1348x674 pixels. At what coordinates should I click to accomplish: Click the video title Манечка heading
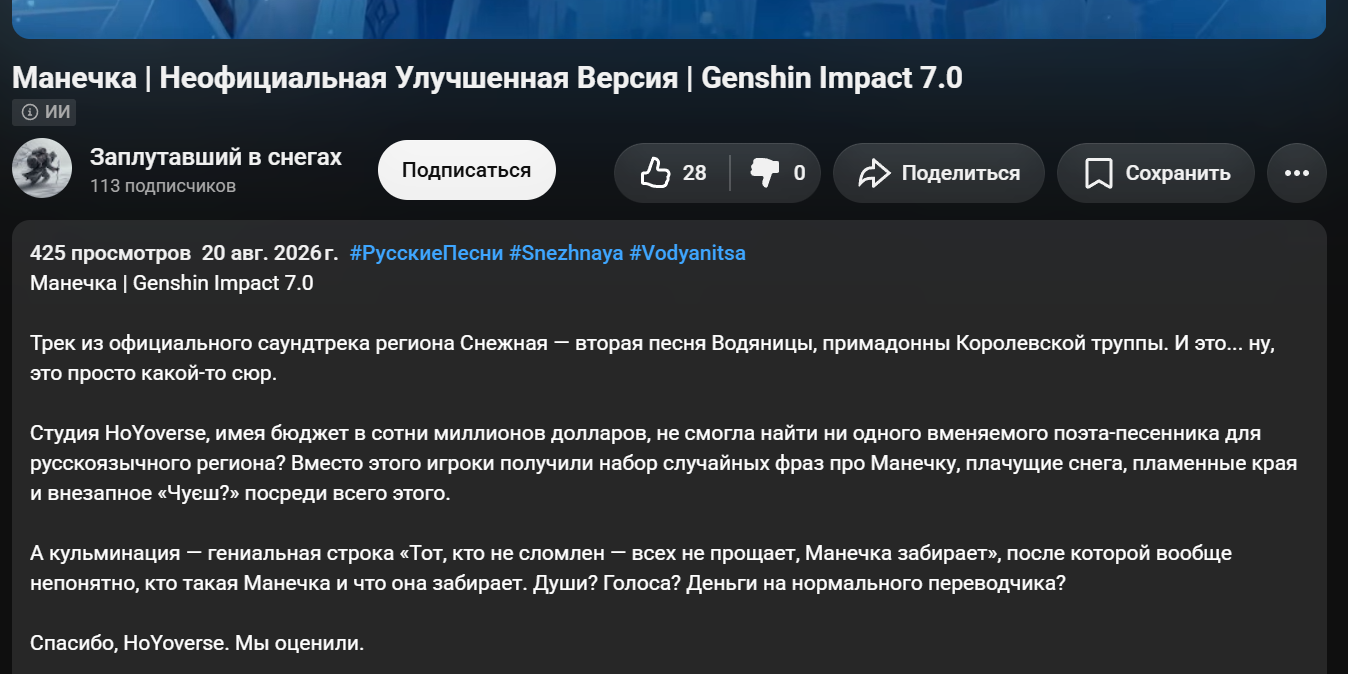[487, 78]
